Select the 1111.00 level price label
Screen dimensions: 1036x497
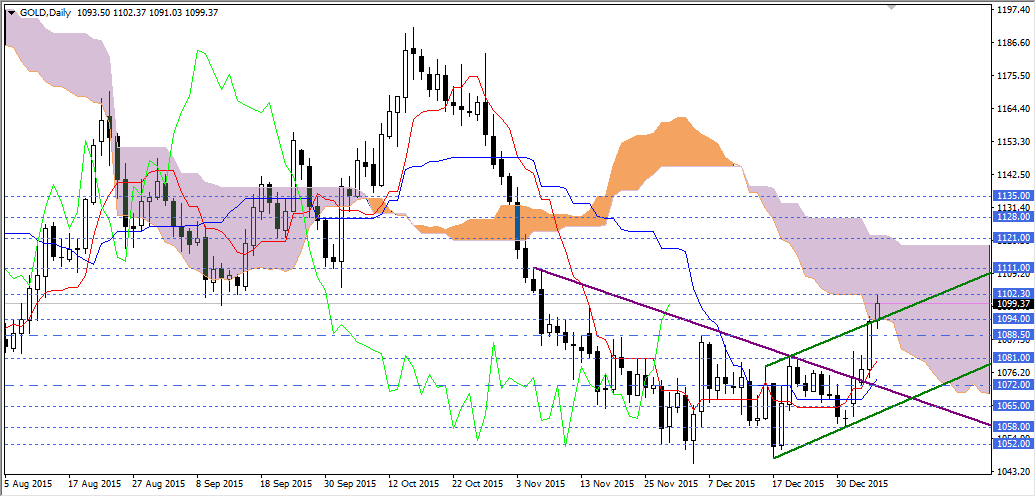click(x=1012, y=267)
